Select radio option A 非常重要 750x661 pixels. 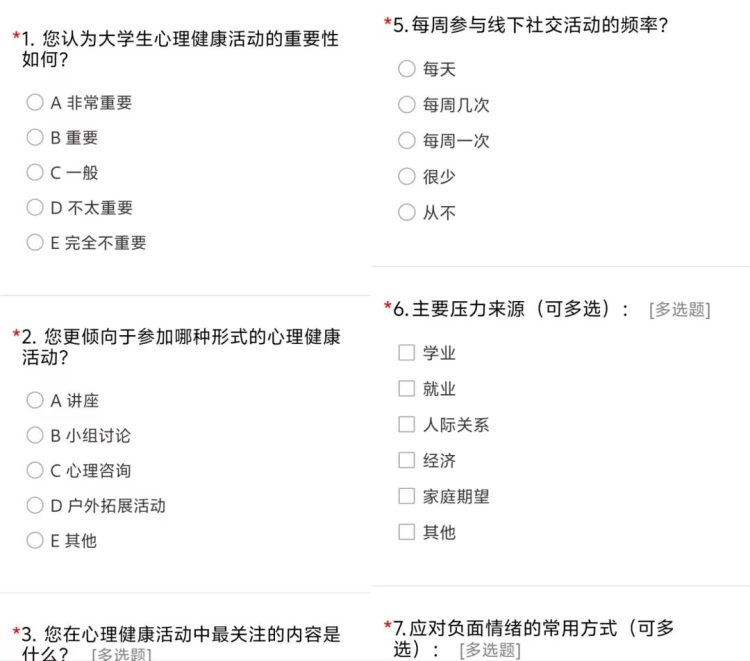pyautogui.click(x=35, y=102)
